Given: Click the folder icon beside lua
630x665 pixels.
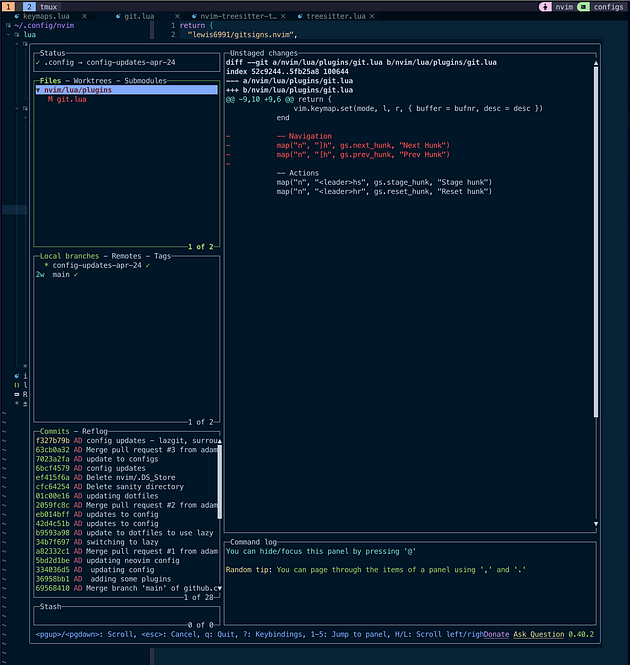Looking at the screenshot, I should (x=17, y=35).
